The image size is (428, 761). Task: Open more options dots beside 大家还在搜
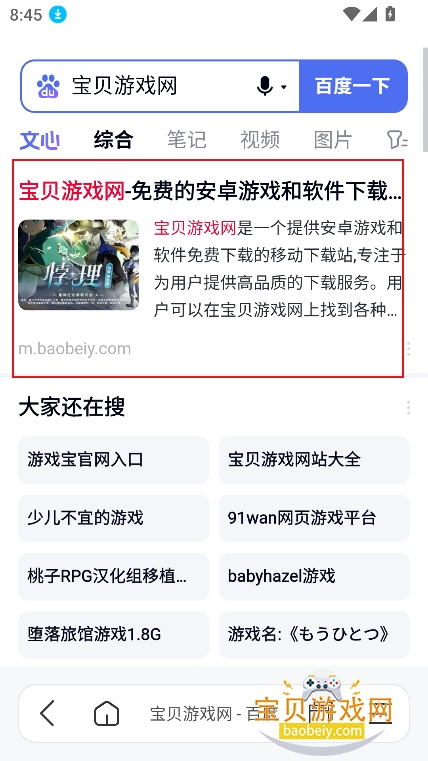coord(409,408)
